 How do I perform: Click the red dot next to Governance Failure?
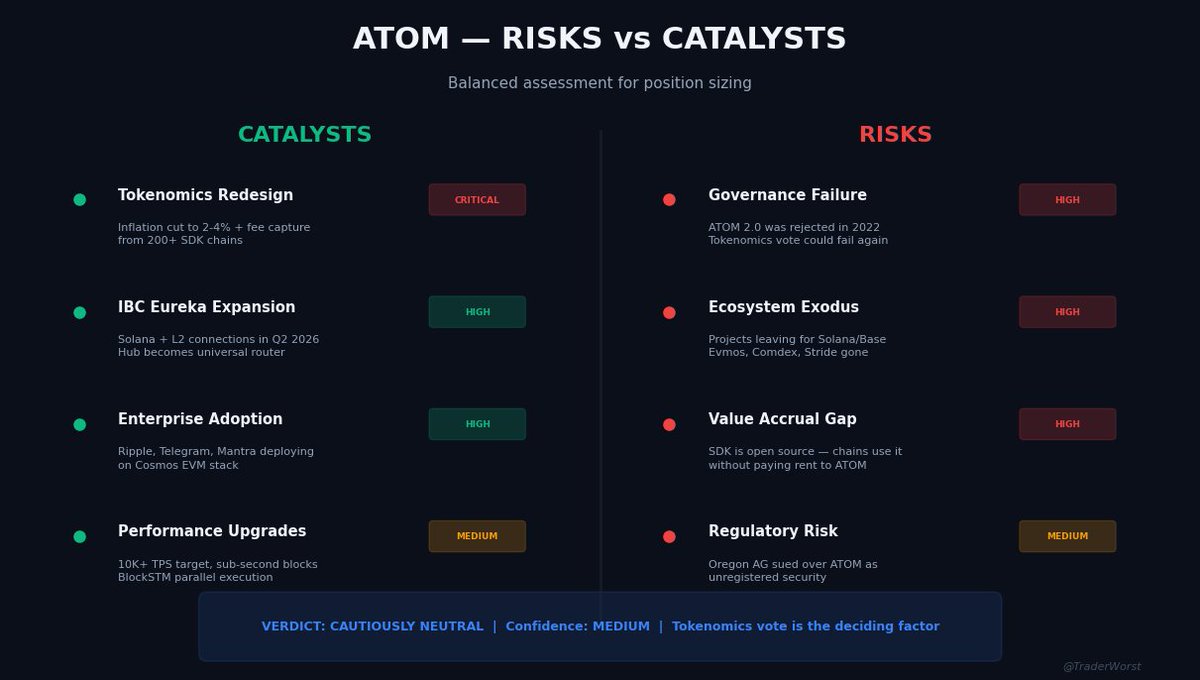tap(669, 200)
